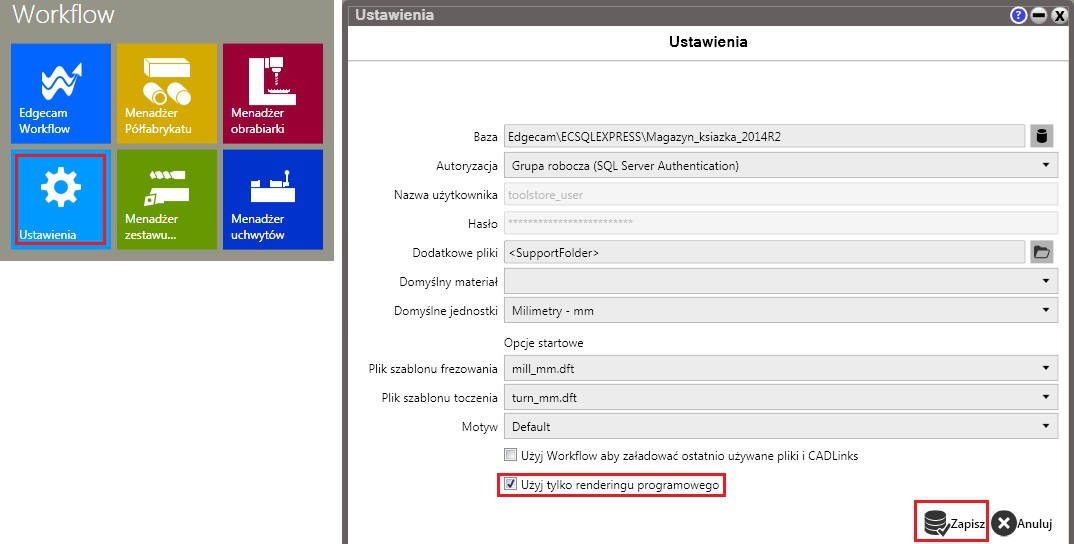Open the Domyślne jednostki dropdown

(781, 310)
